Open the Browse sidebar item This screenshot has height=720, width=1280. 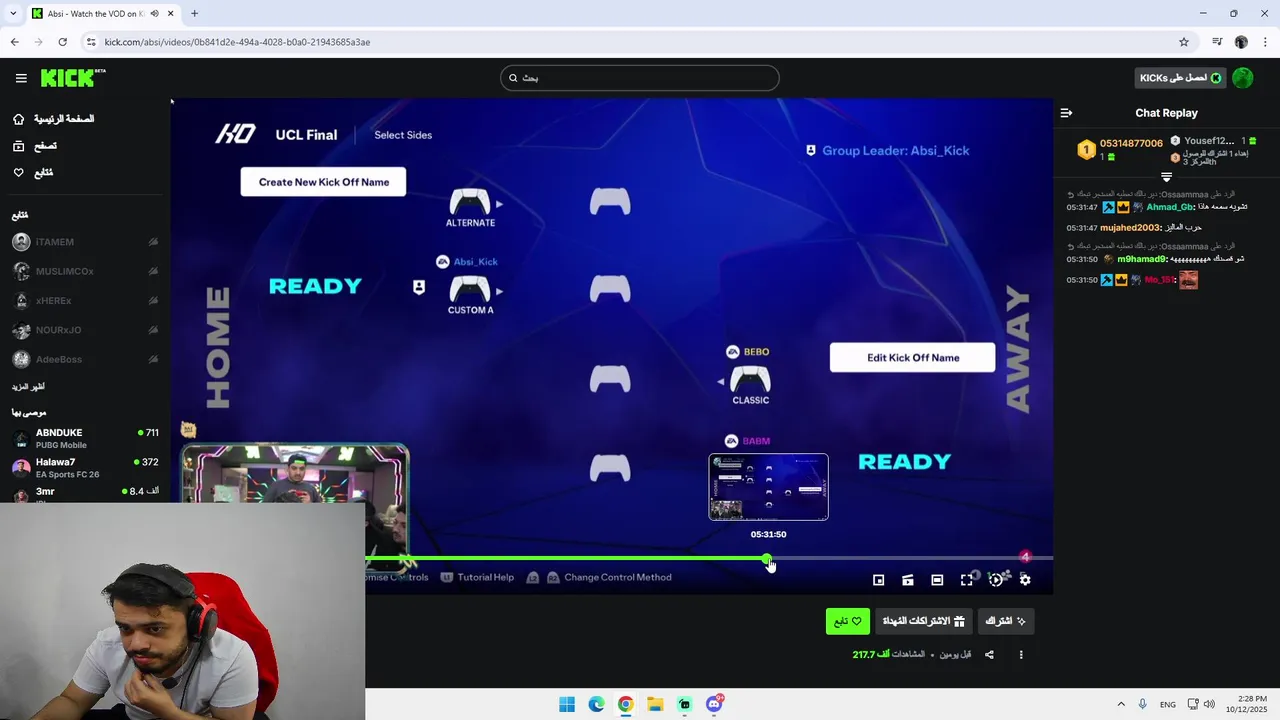pos(35,146)
